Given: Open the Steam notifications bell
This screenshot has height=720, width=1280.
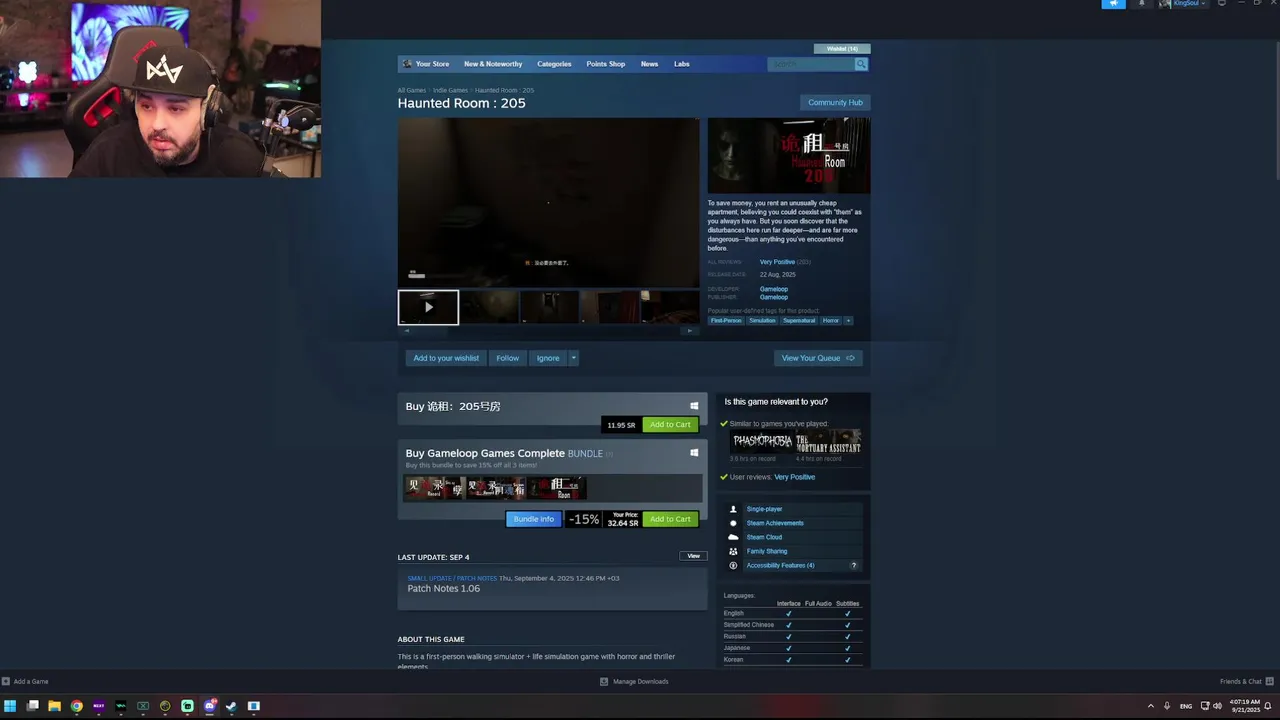Looking at the screenshot, I should coord(1141,4).
